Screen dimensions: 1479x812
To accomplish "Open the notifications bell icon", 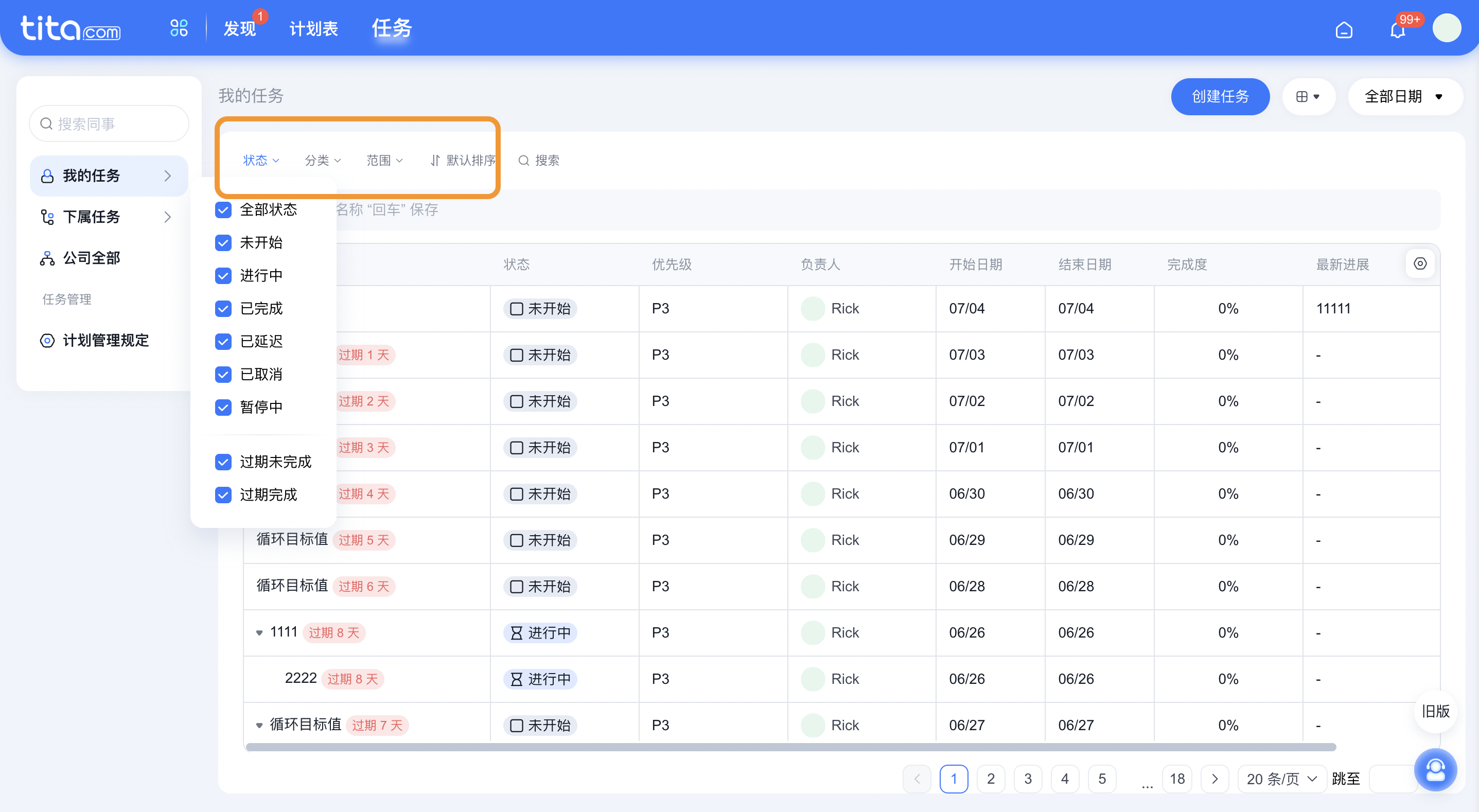I will tap(1398, 29).
